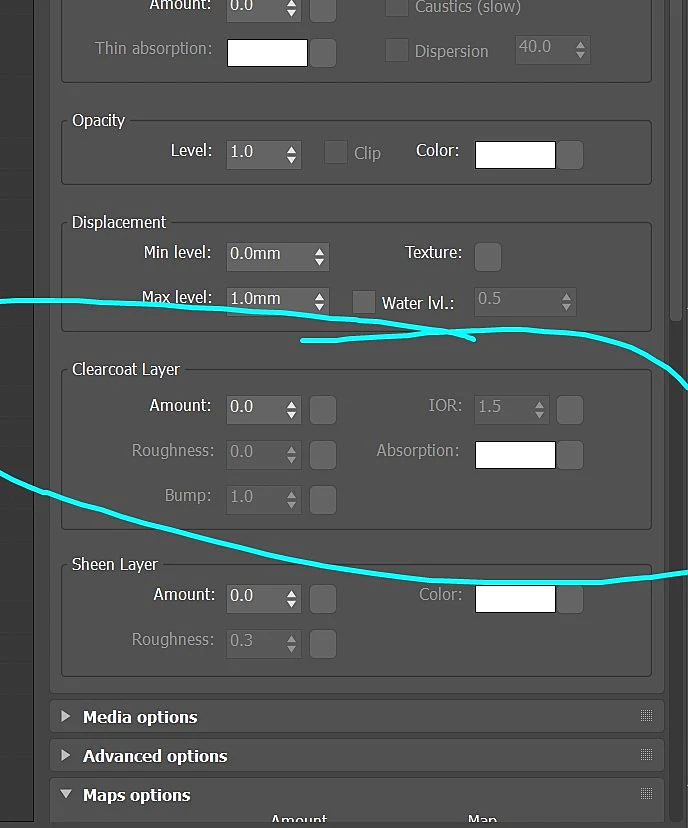
Task: Click the Opacity Color map slot button
Action: [570, 155]
